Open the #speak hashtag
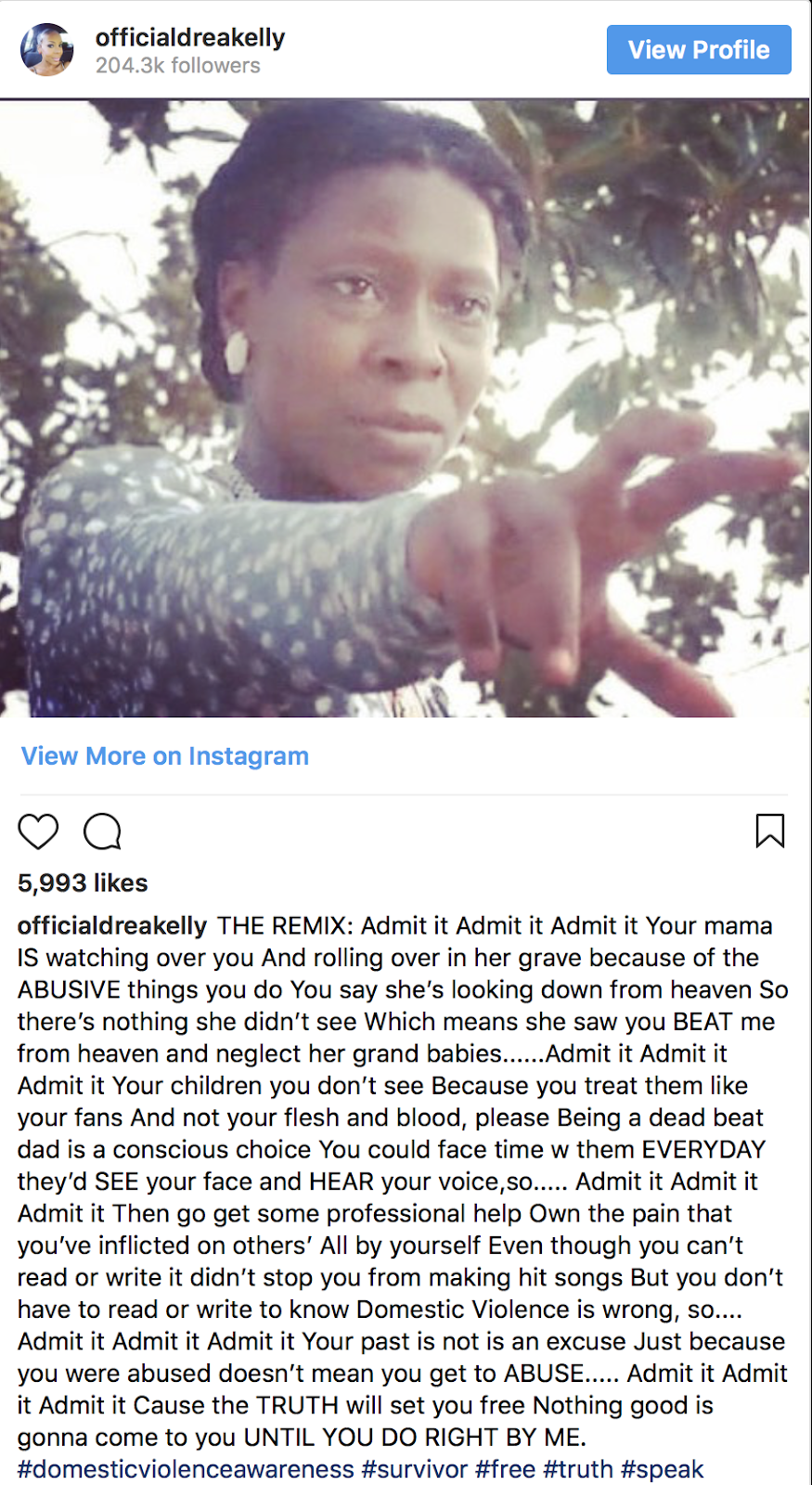 point(663,1470)
